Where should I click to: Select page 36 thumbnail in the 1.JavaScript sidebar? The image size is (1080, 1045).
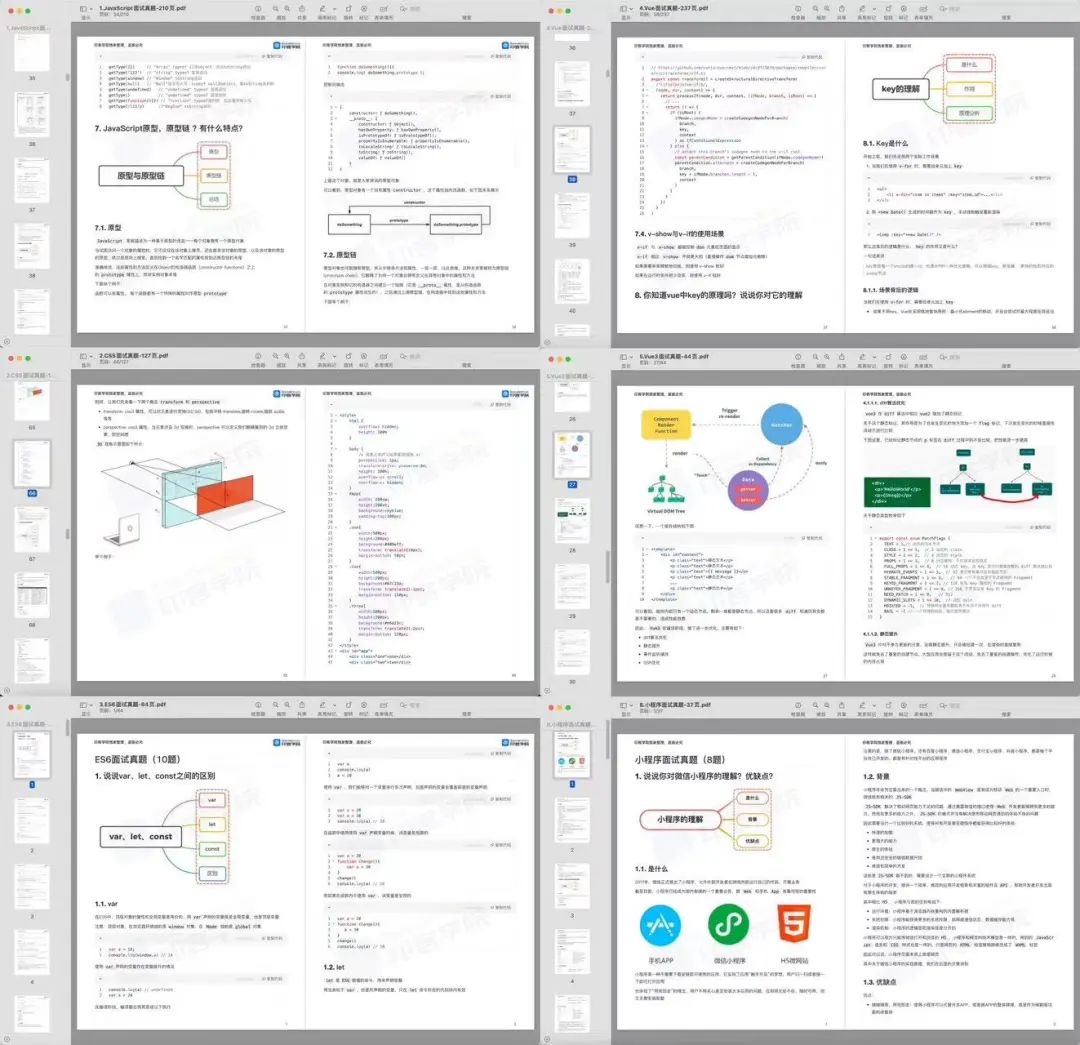32,114
